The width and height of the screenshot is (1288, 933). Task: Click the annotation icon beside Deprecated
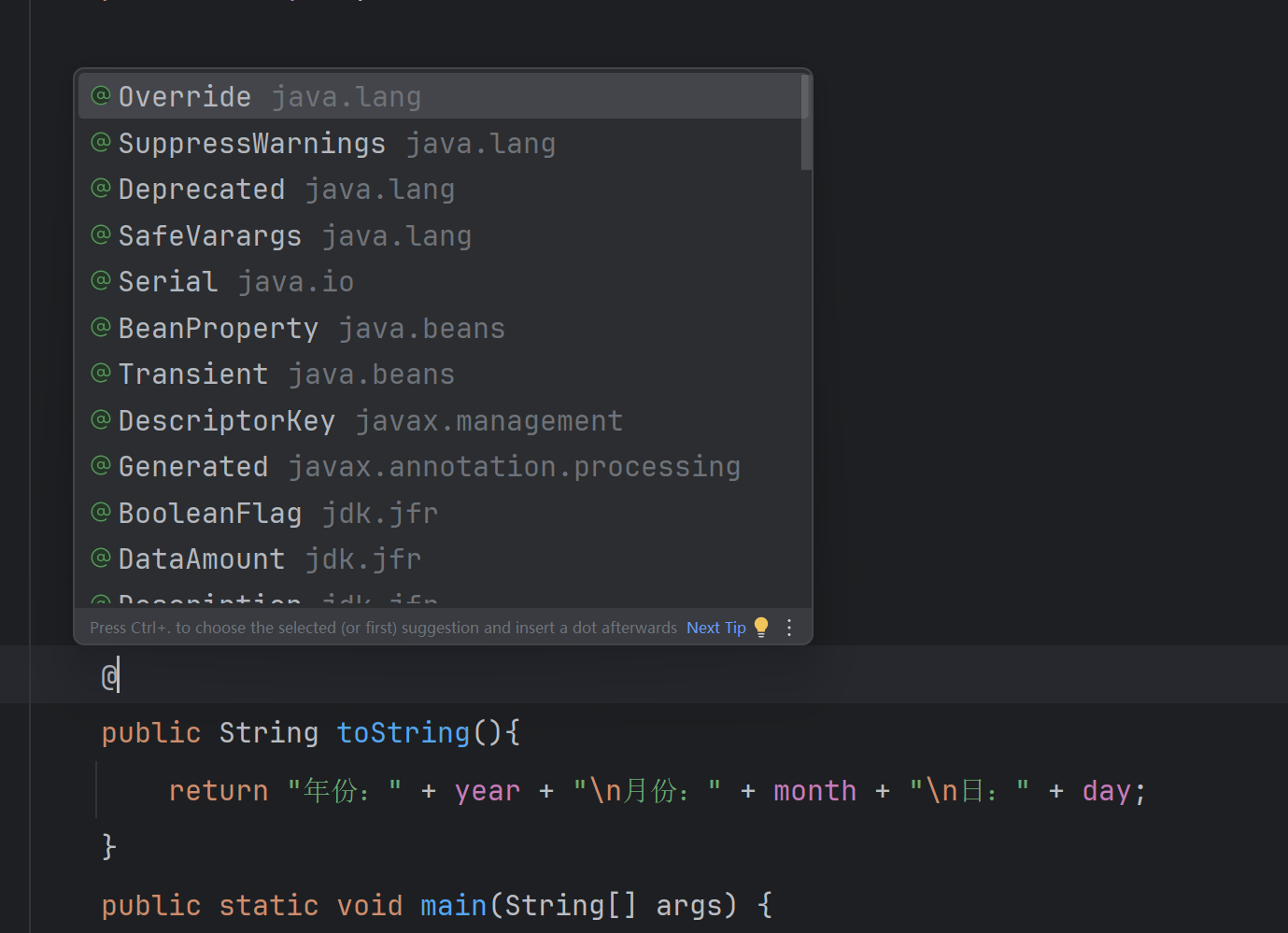[x=101, y=188]
